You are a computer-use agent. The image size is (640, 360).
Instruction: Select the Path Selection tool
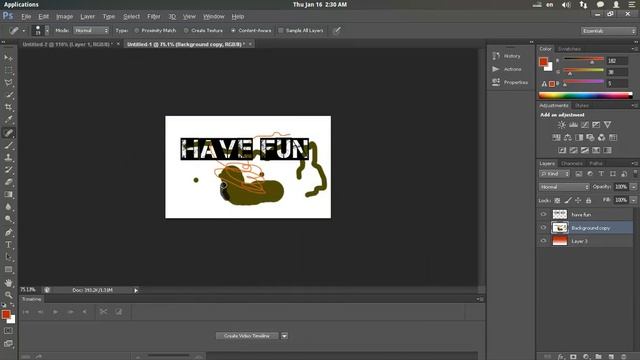tap(8, 257)
